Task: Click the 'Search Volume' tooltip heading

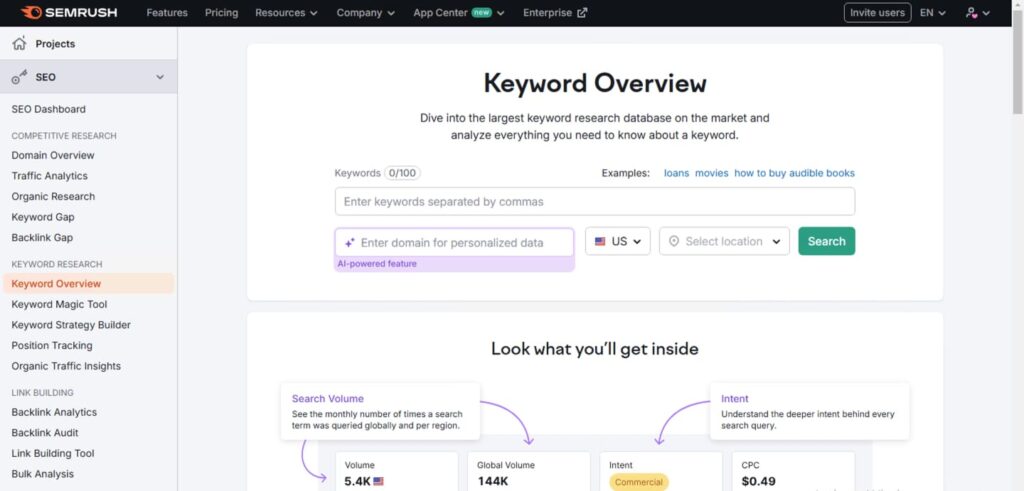Action: [x=328, y=398]
